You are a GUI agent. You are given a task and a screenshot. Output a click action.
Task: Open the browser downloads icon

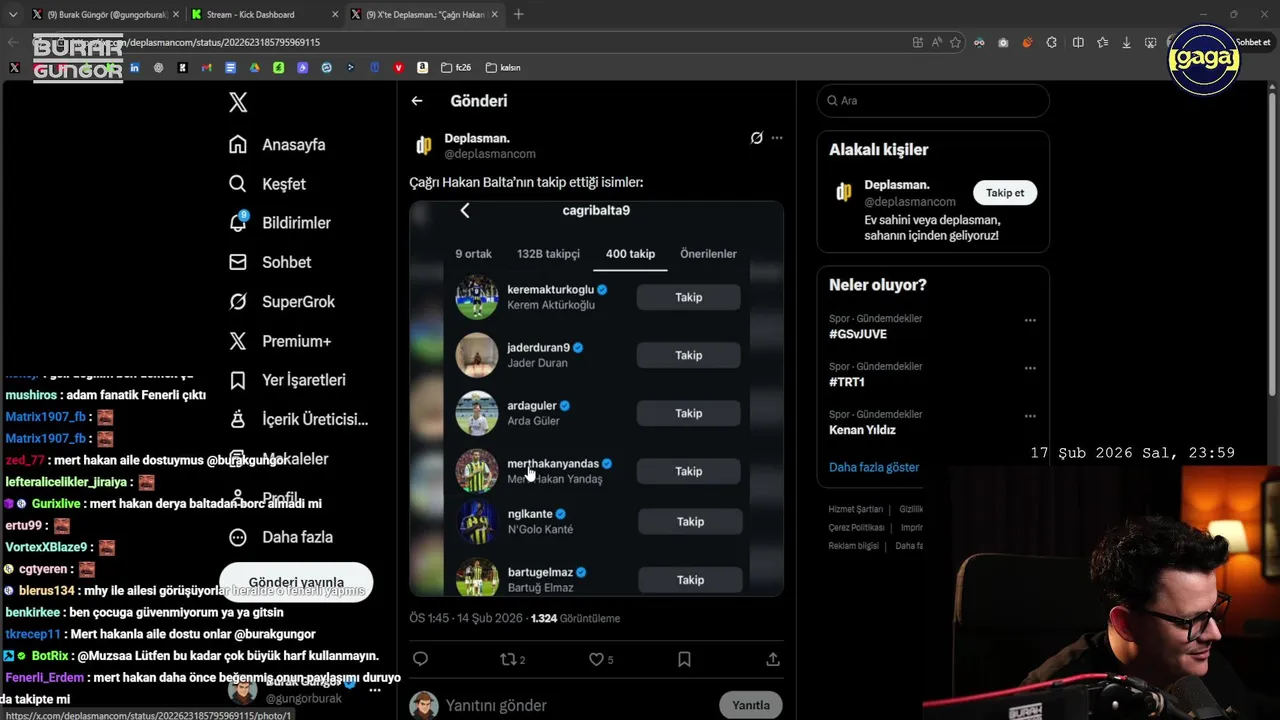[1127, 42]
